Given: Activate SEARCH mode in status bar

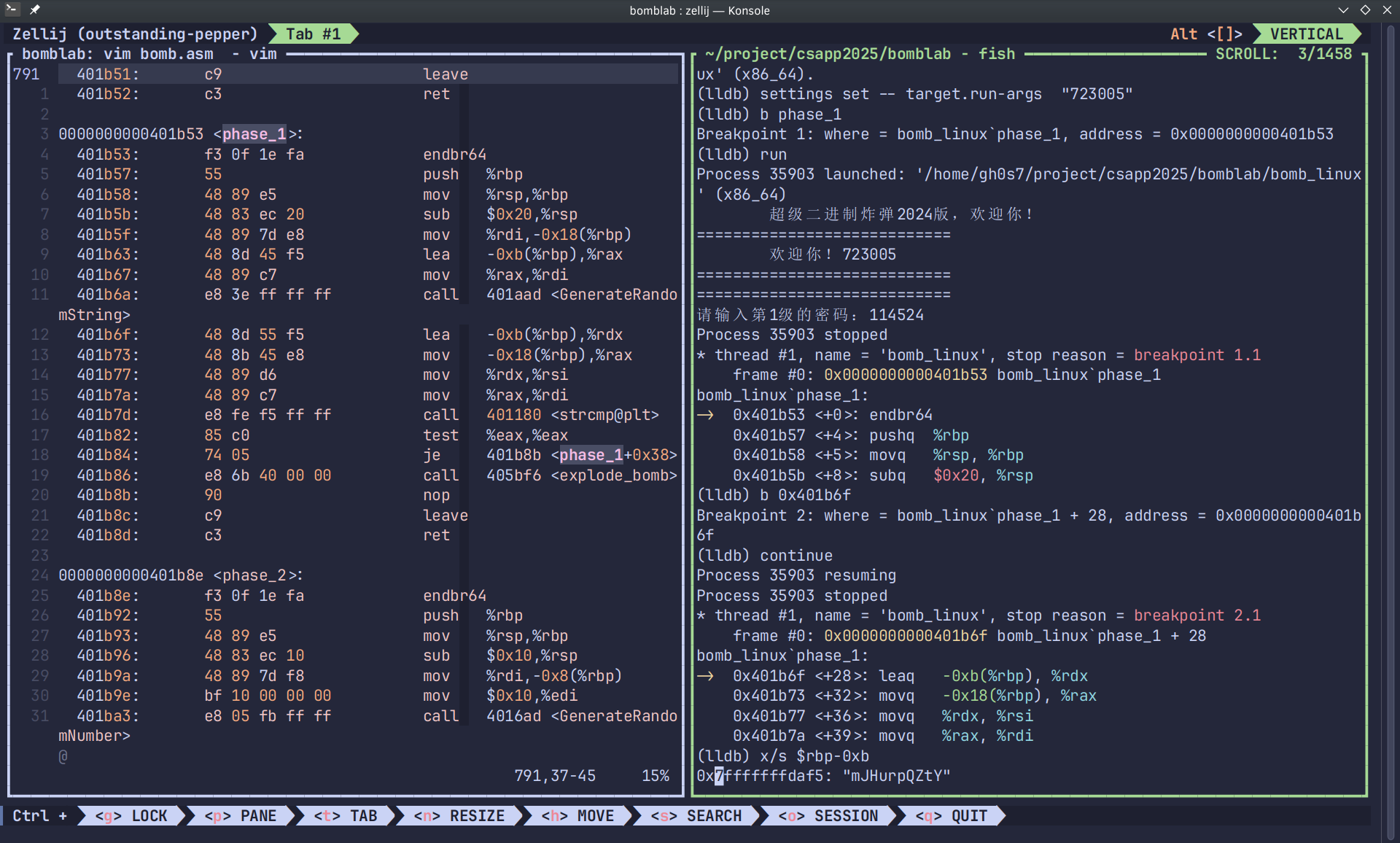Looking at the screenshot, I should [696, 816].
